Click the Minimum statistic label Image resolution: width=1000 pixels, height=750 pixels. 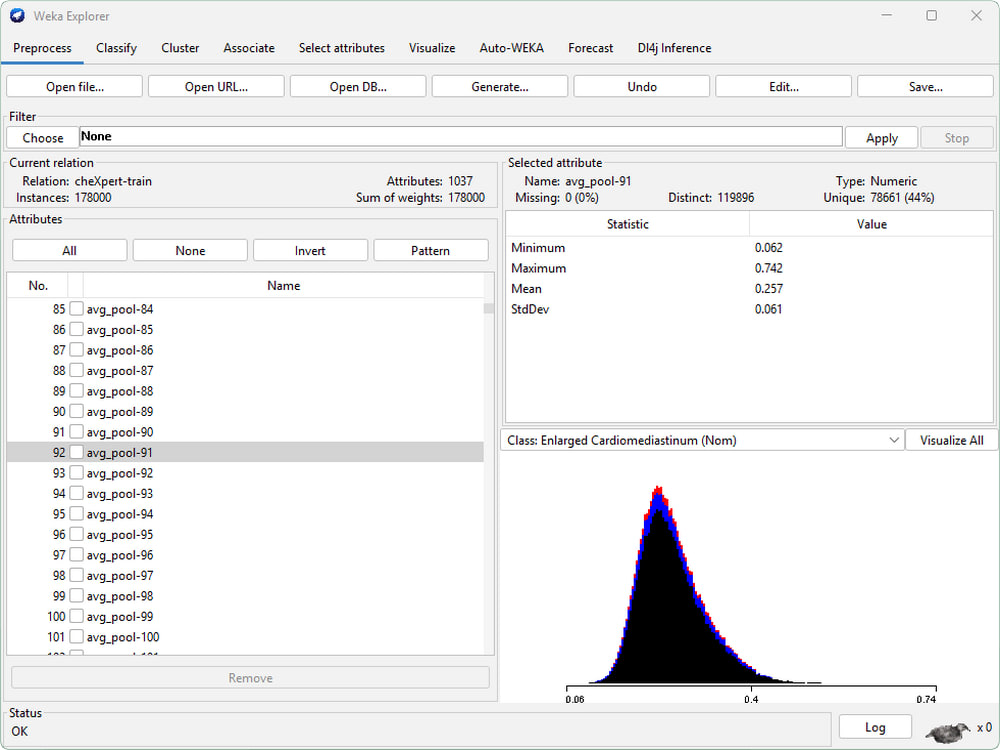(x=538, y=247)
